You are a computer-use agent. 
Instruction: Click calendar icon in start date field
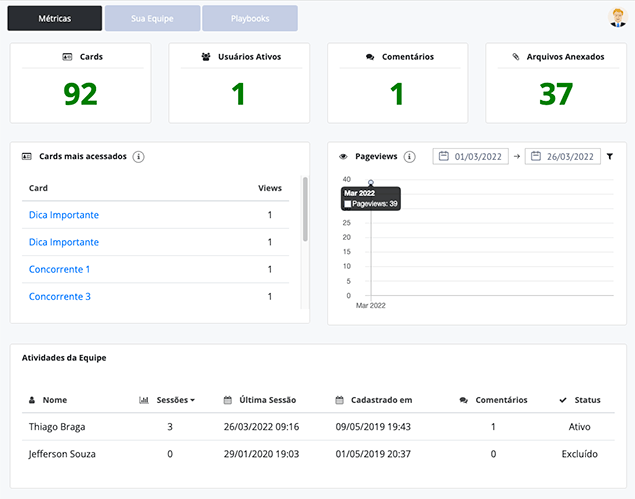point(444,156)
